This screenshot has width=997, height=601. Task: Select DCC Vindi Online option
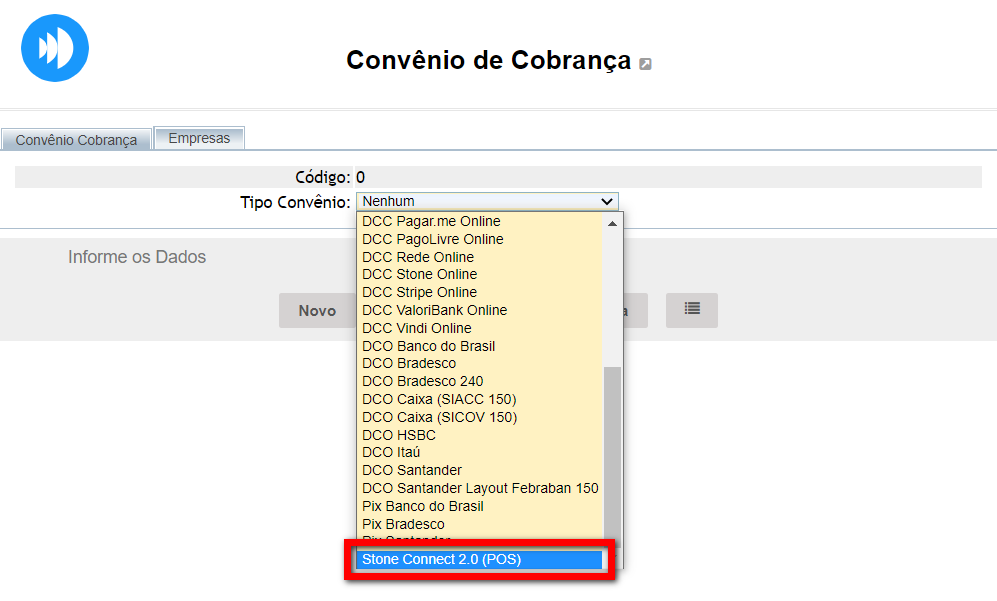click(416, 328)
